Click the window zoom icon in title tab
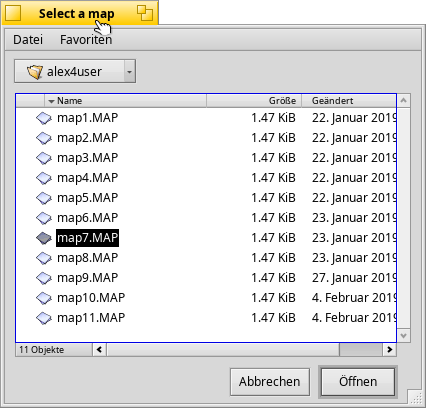 tap(145, 13)
